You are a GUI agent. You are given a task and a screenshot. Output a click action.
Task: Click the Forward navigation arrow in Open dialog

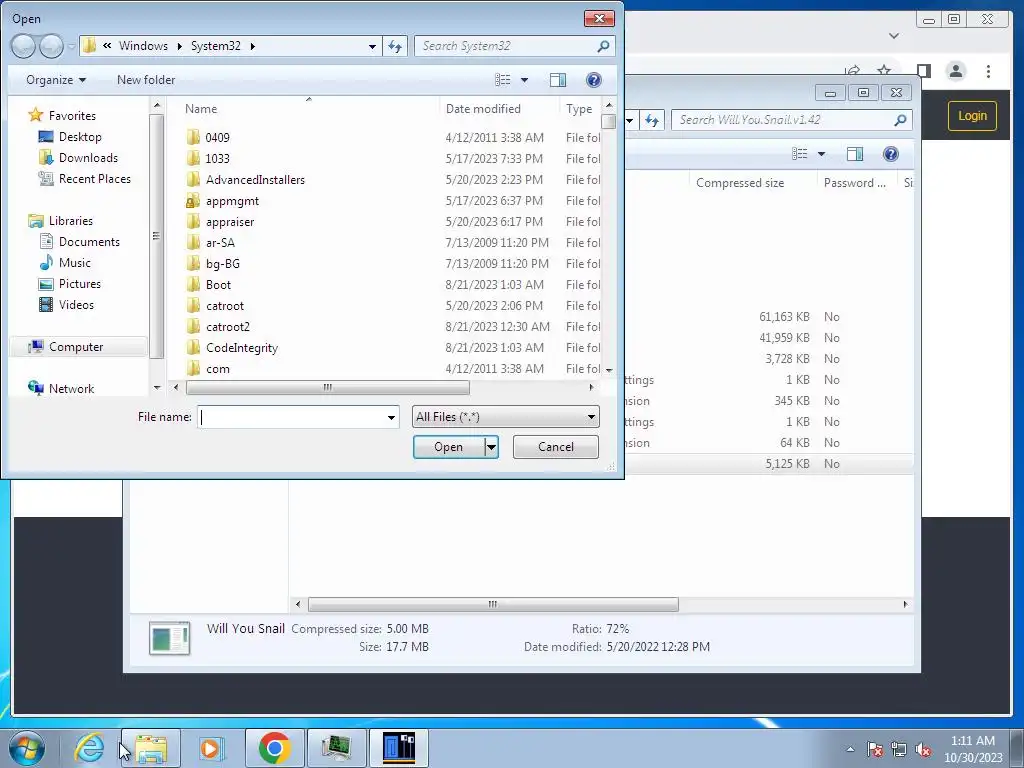pyautogui.click(x=51, y=46)
